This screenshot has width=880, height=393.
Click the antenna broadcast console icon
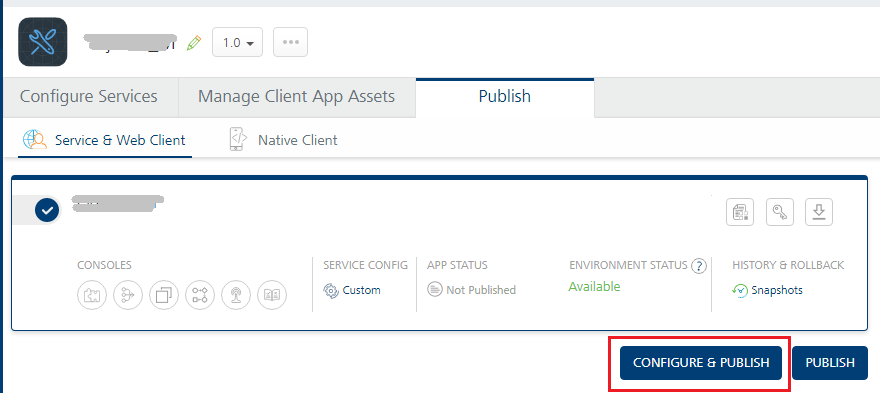pyautogui.click(x=236, y=295)
